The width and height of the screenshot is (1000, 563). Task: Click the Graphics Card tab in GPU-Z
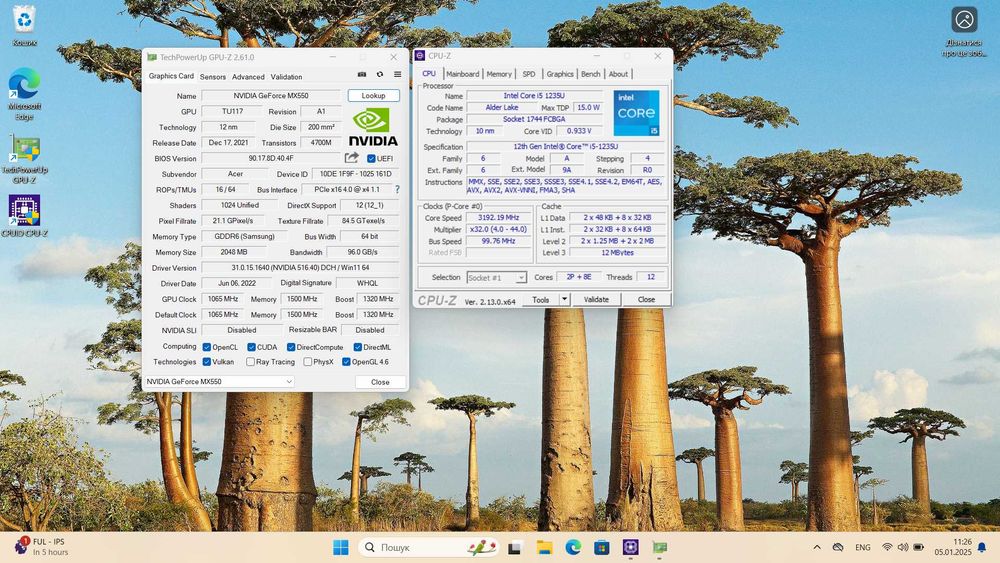tap(171, 76)
